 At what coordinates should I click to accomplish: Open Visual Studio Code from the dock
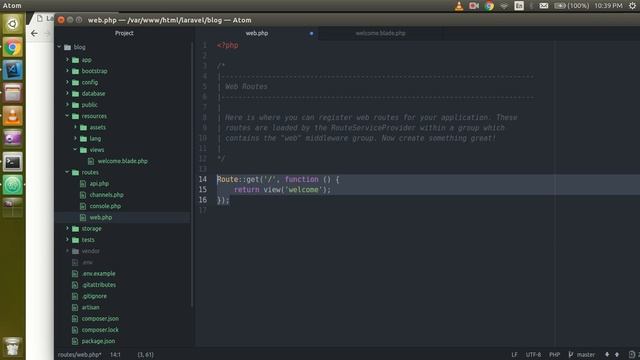tap(13, 70)
